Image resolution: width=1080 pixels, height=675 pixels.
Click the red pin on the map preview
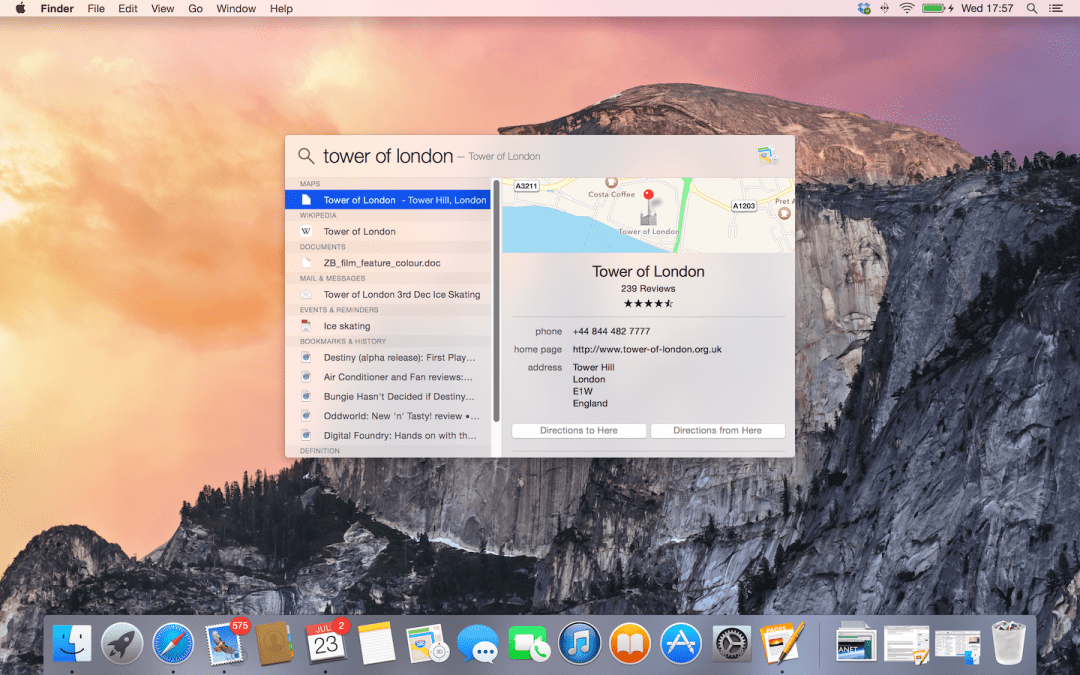648,196
